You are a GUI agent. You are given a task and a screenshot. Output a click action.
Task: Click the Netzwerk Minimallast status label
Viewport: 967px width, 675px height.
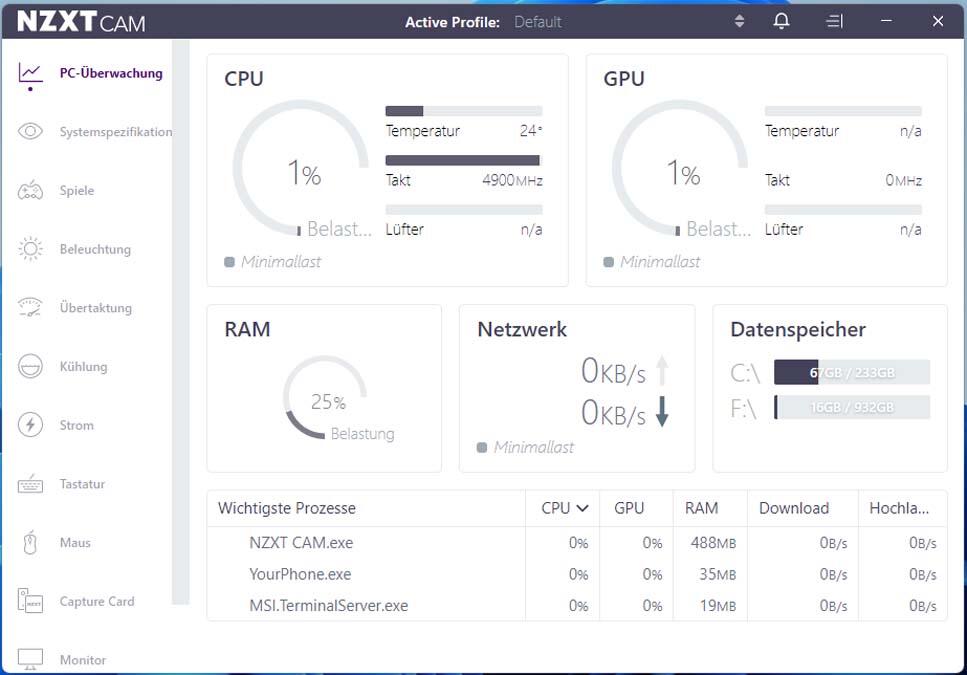click(533, 448)
